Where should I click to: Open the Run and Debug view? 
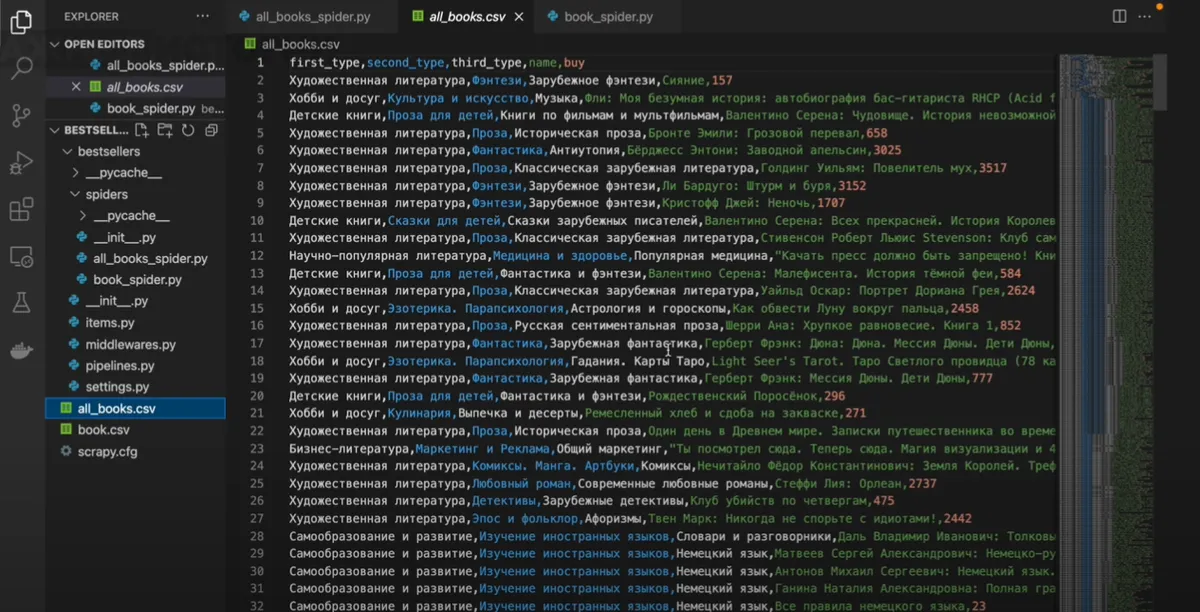tap(21, 162)
